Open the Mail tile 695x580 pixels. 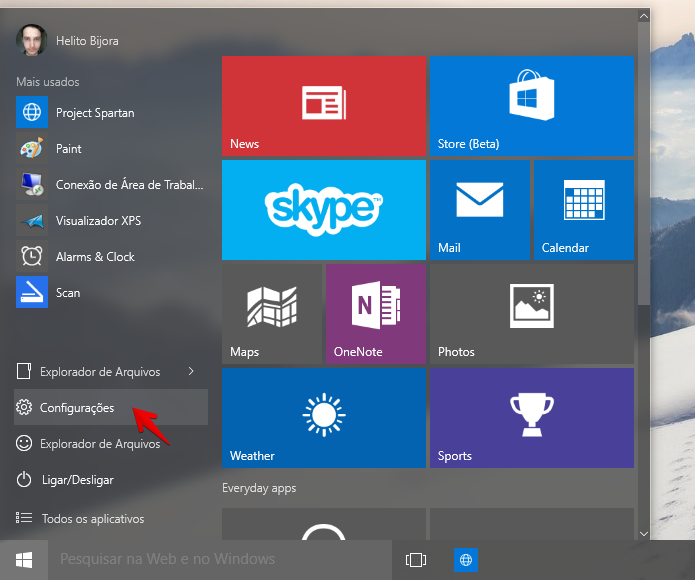[x=480, y=210]
